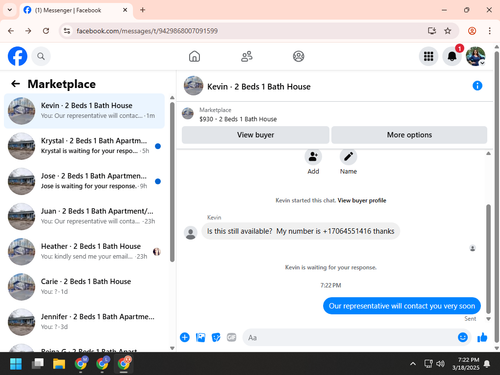Click the install app icon in address bar
Viewport: 500px width, 375px height.
432,31
